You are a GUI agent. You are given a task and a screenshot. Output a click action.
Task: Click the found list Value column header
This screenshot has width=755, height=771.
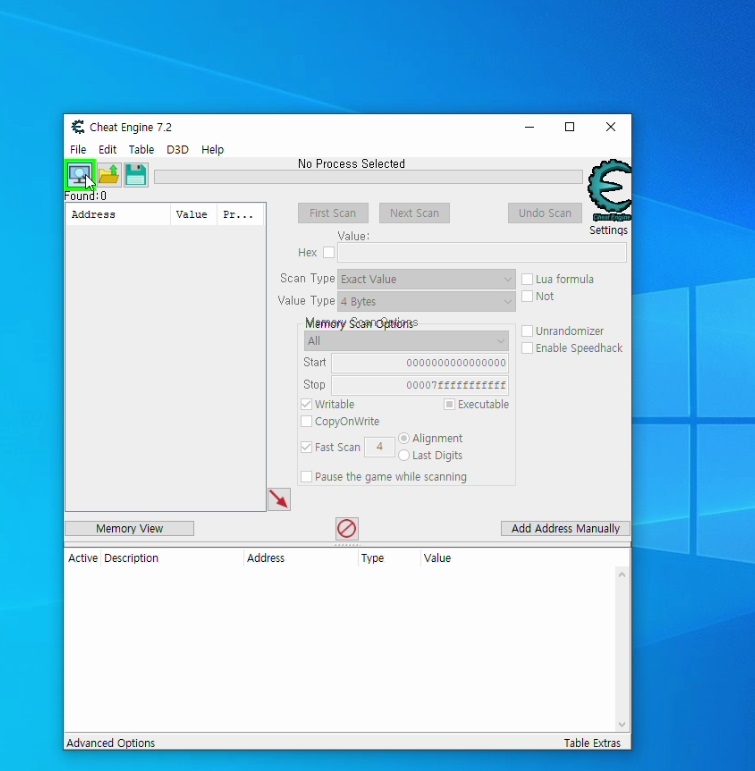194,215
